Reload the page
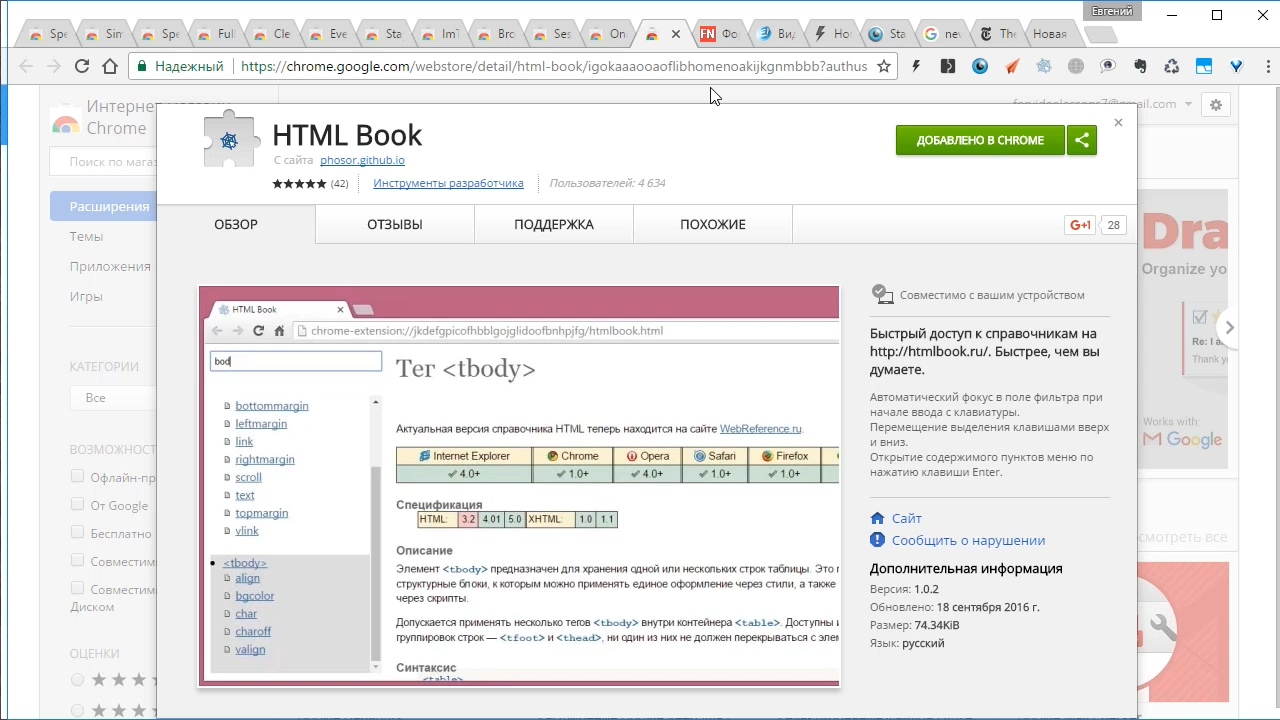Screen dimensions: 1280x720 pyautogui.click(x=82, y=66)
